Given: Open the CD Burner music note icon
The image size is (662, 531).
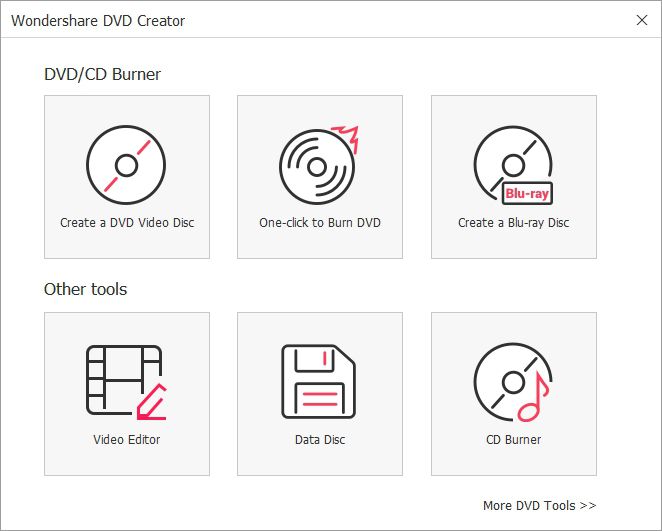Looking at the screenshot, I should (512, 381).
